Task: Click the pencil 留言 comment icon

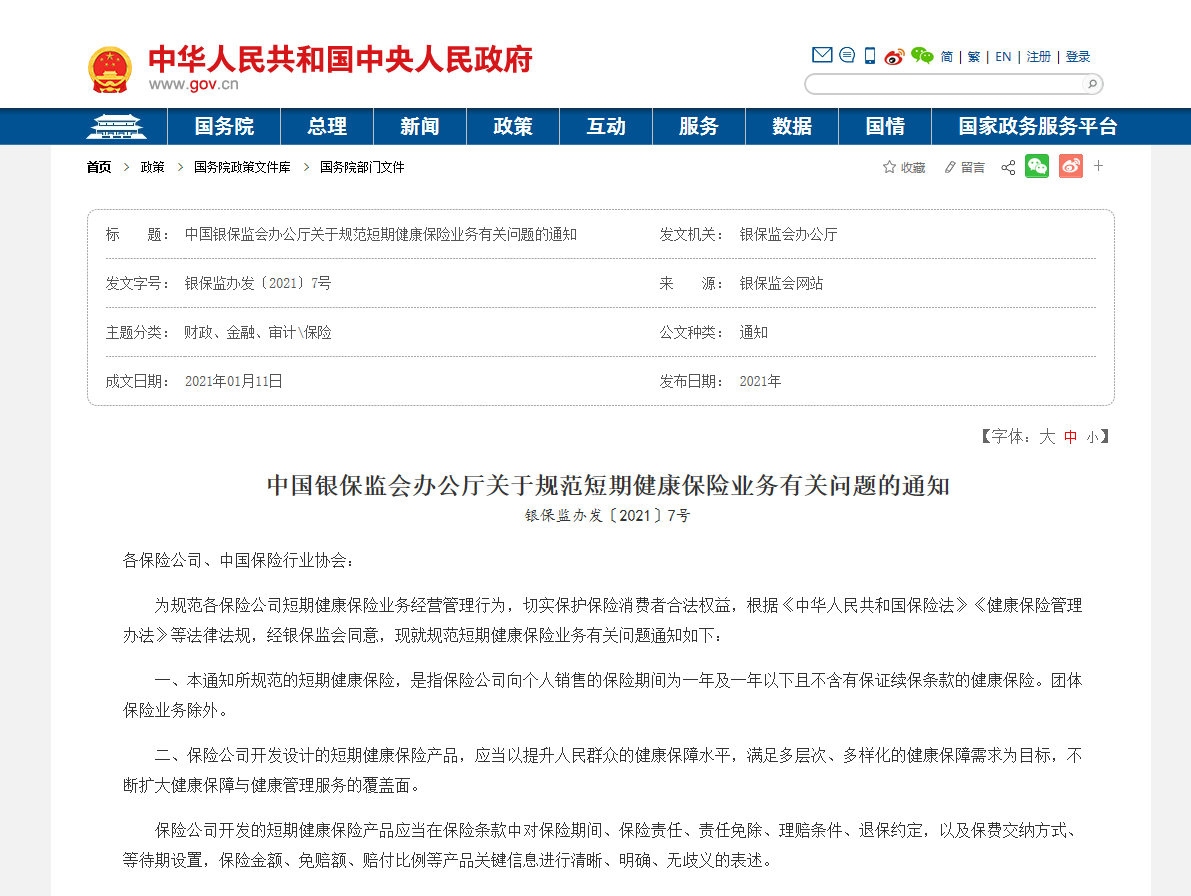Action: click(x=950, y=167)
